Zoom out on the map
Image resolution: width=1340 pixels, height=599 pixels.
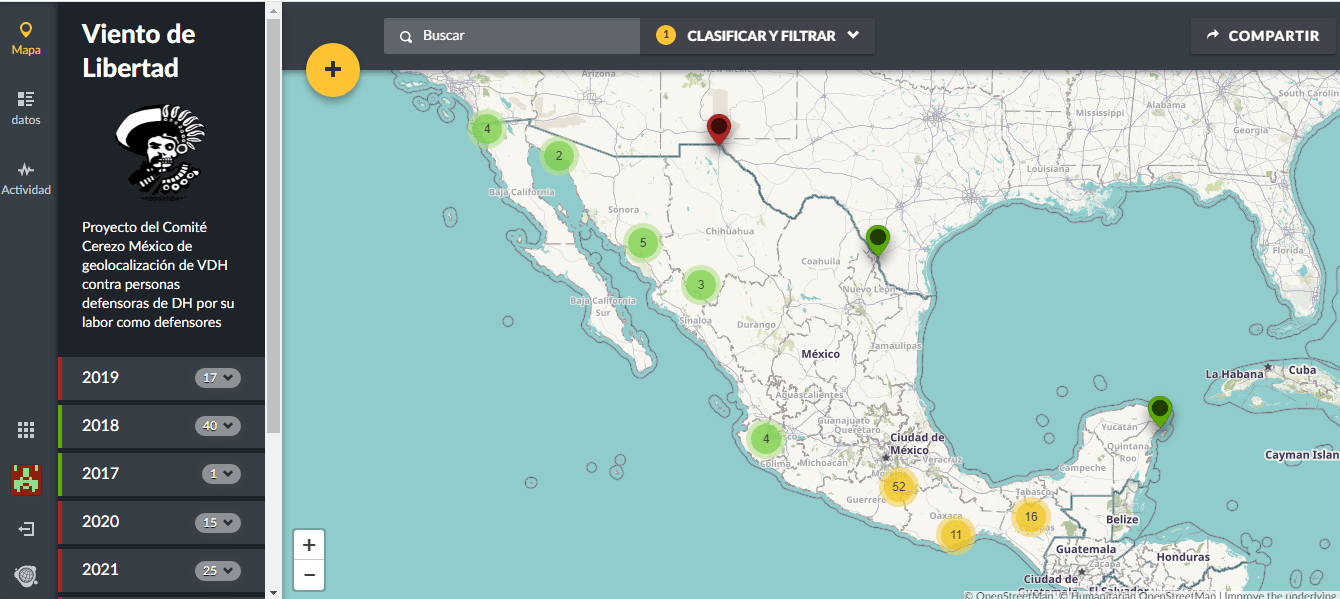tap(309, 575)
